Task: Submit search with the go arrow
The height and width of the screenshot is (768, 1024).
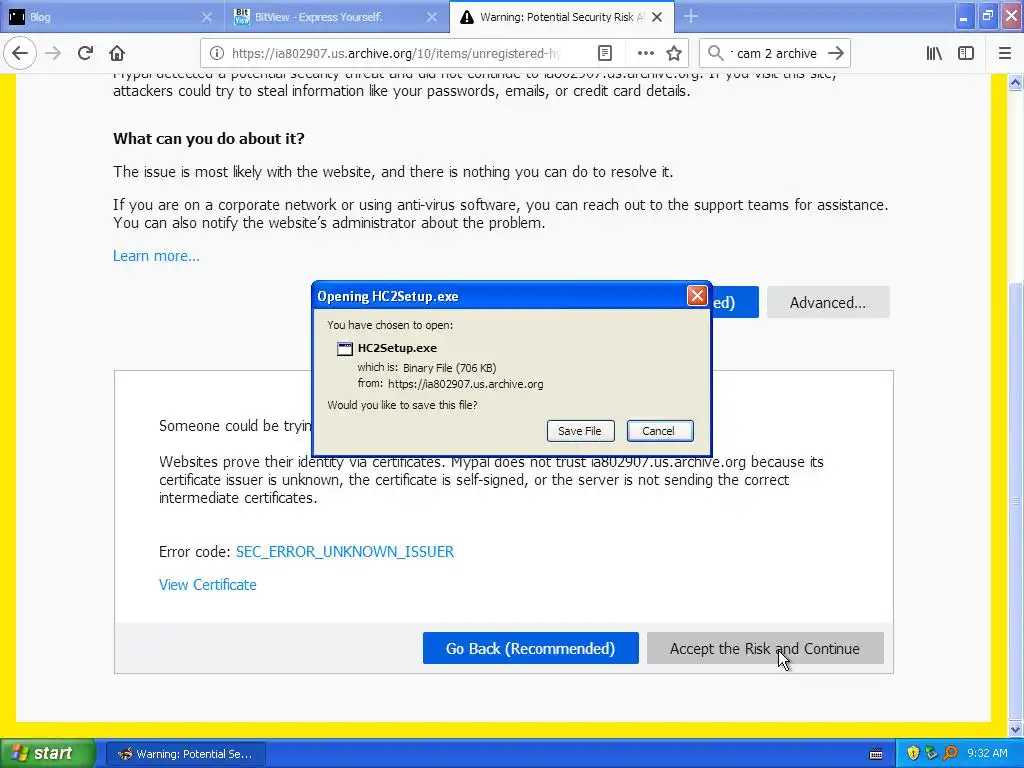Action: tap(835, 53)
